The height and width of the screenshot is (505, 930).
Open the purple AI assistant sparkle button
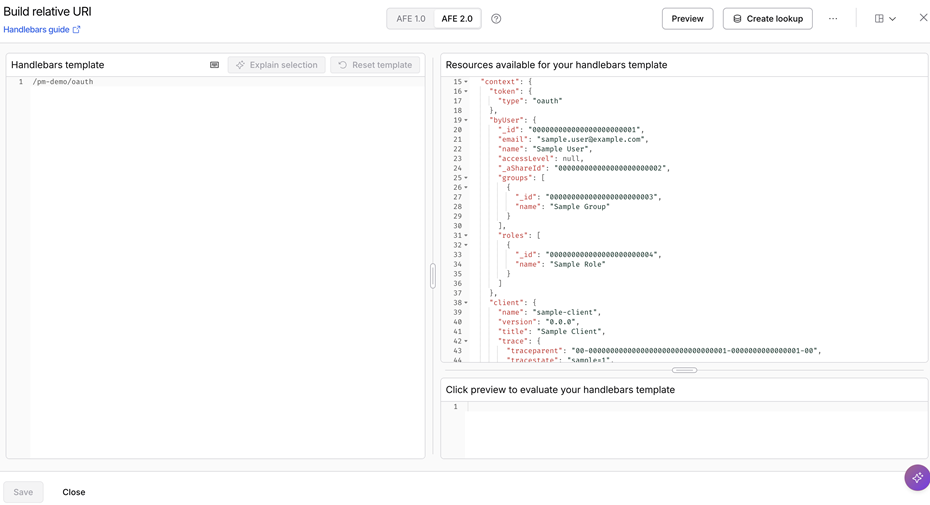pos(917,477)
